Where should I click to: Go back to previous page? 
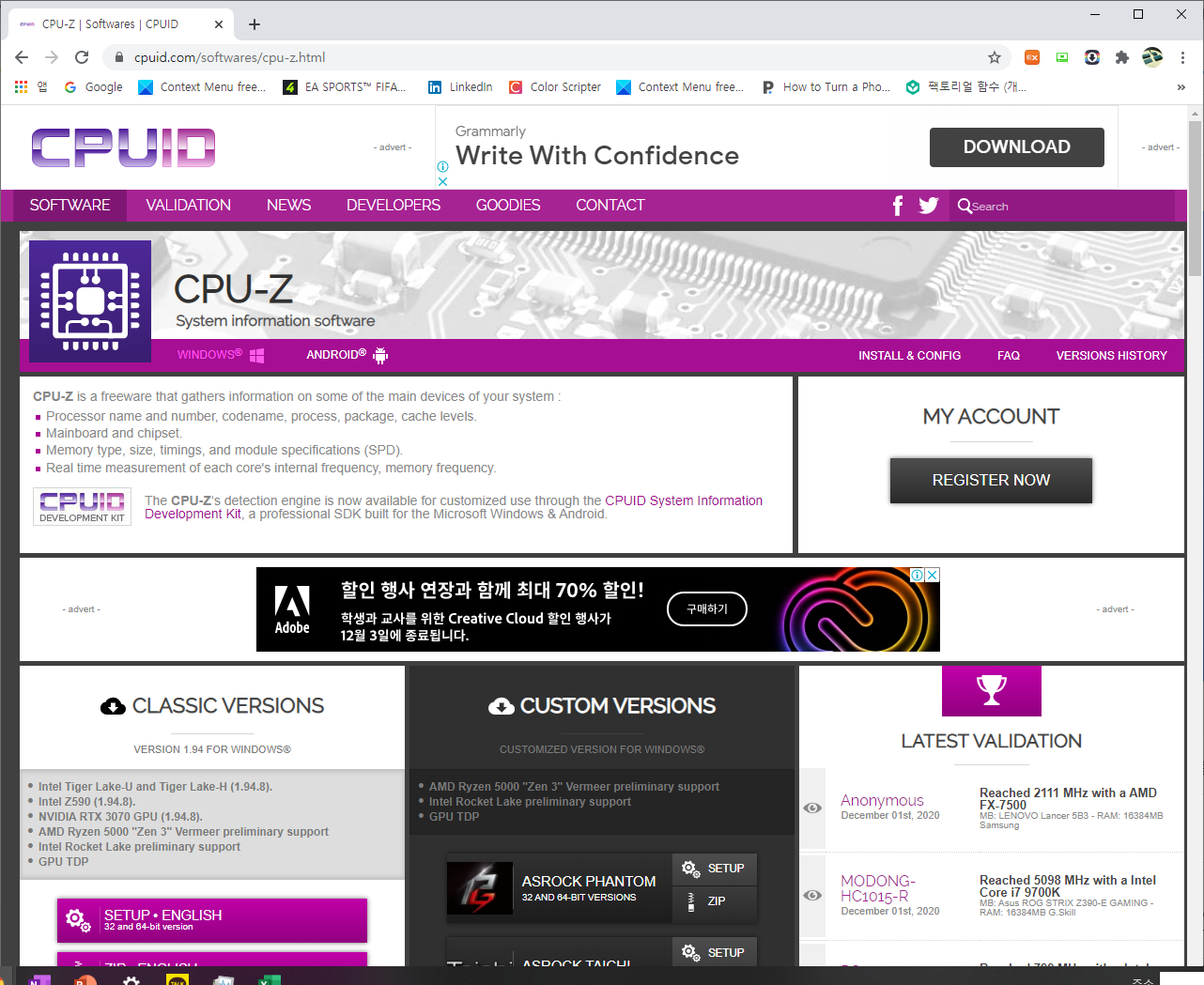coord(22,57)
